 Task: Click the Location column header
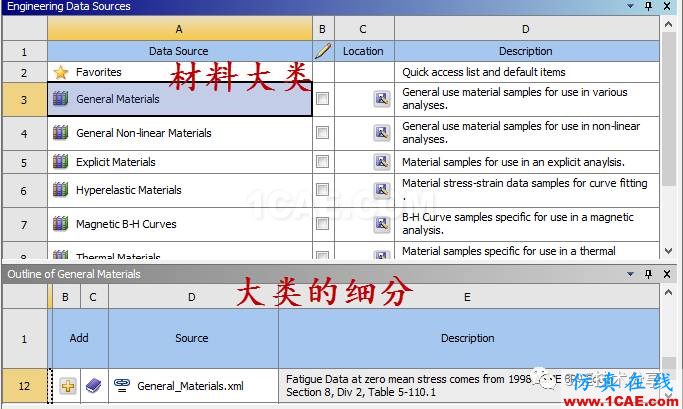[364, 51]
